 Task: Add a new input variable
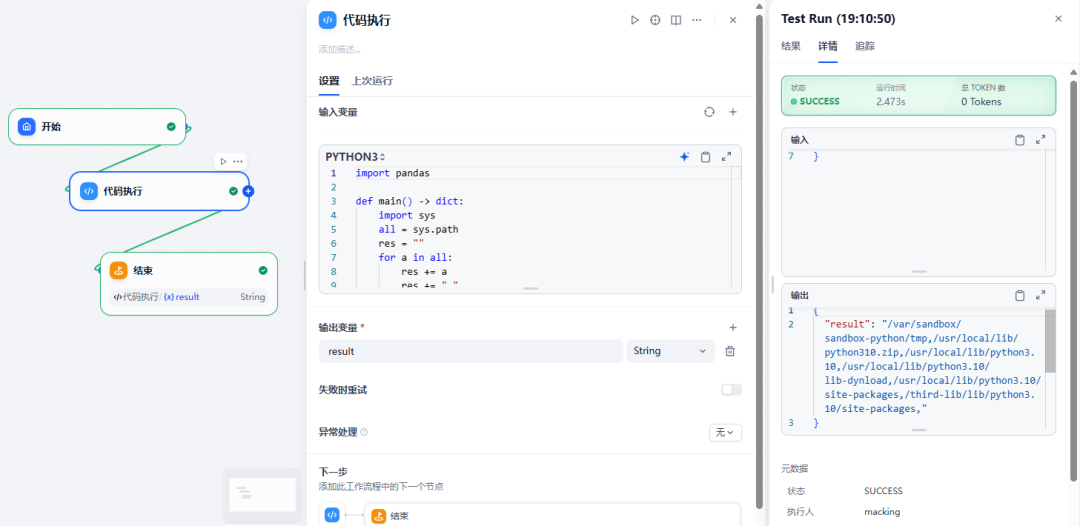pyautogui.click(x=733, y=112)
